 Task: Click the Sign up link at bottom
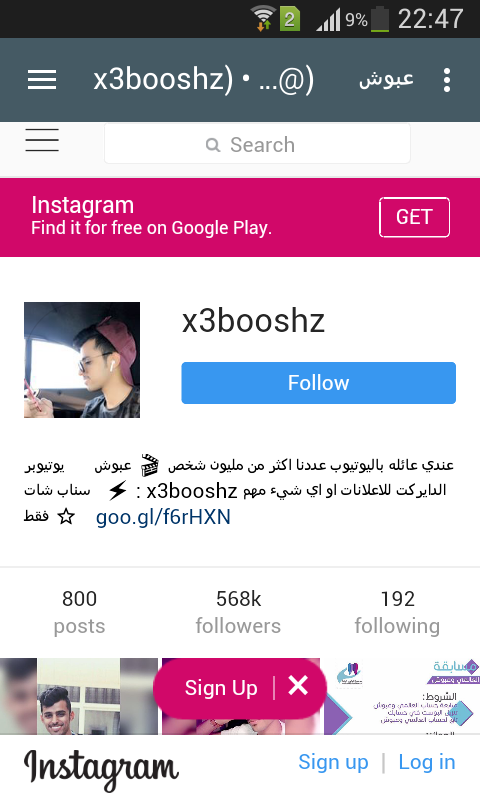(333, 762)
